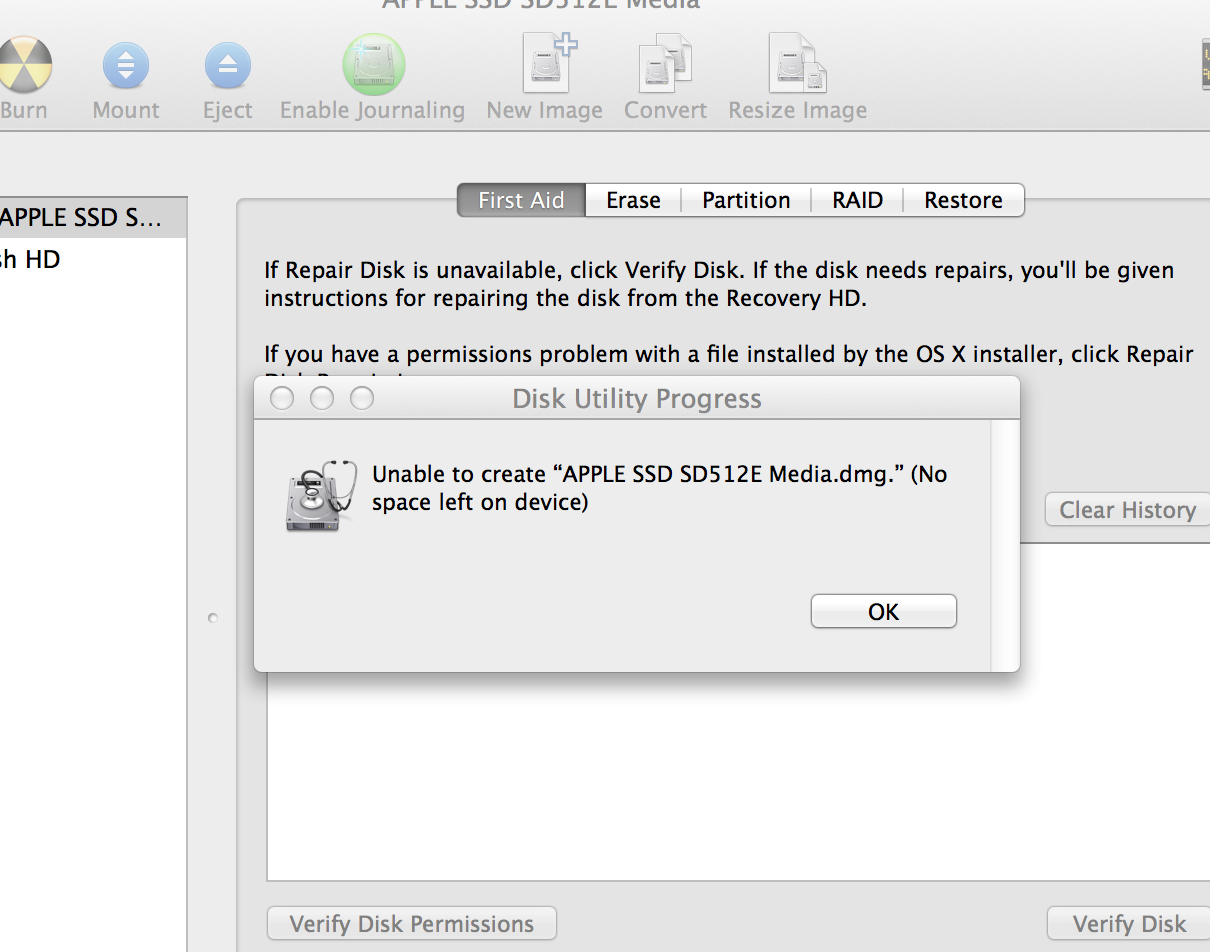The width and height of the screenshot is (1210, 952).
Task: Click the dialog's minimize button
Action: (322, 399)
